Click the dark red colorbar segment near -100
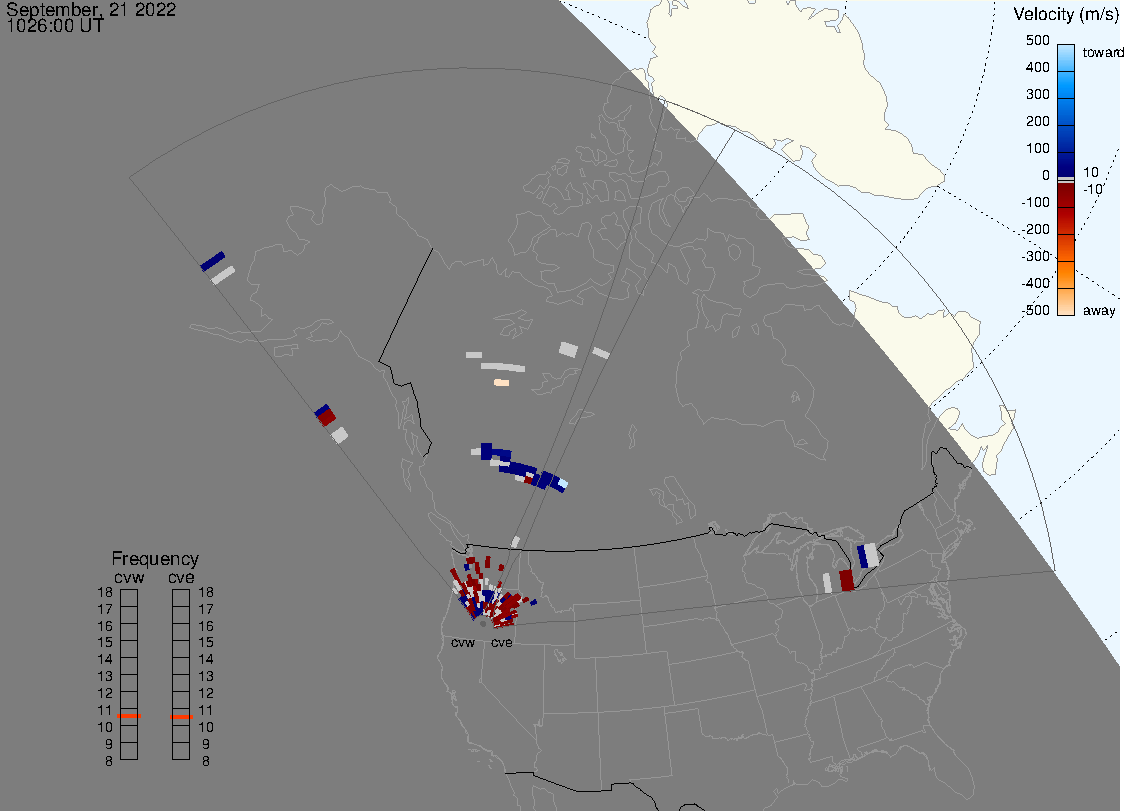 1066,195
